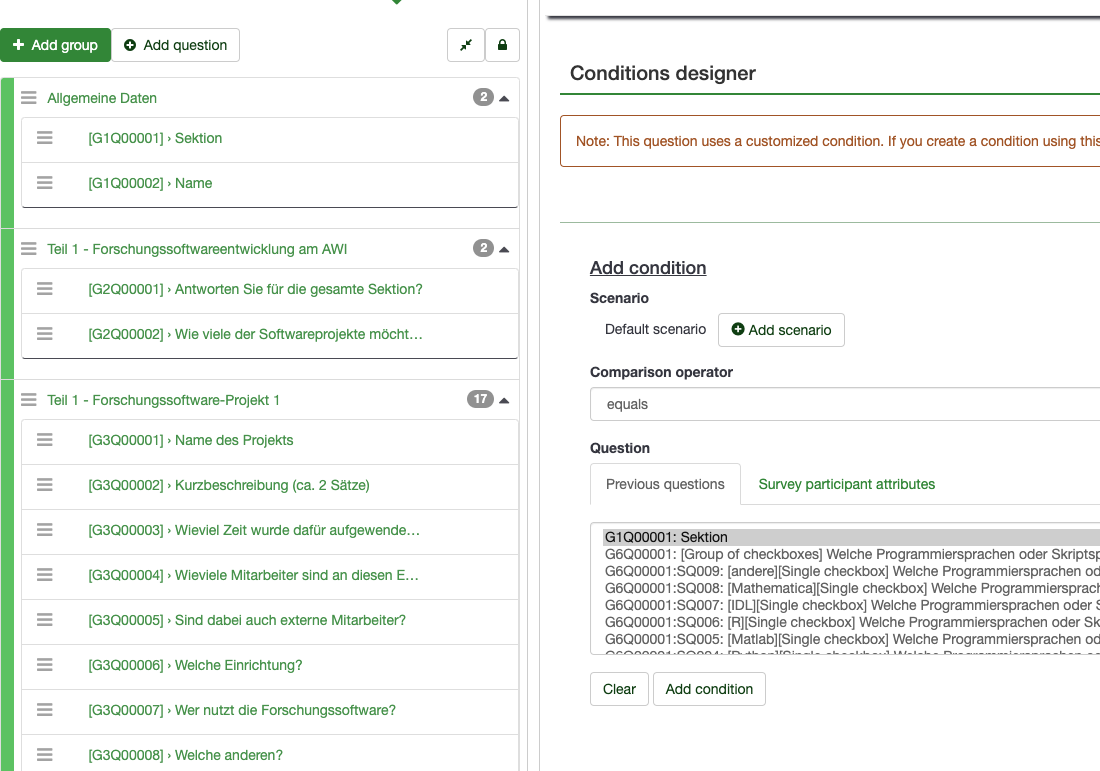Click the collapse all groups icon

(x=466, y=45)
